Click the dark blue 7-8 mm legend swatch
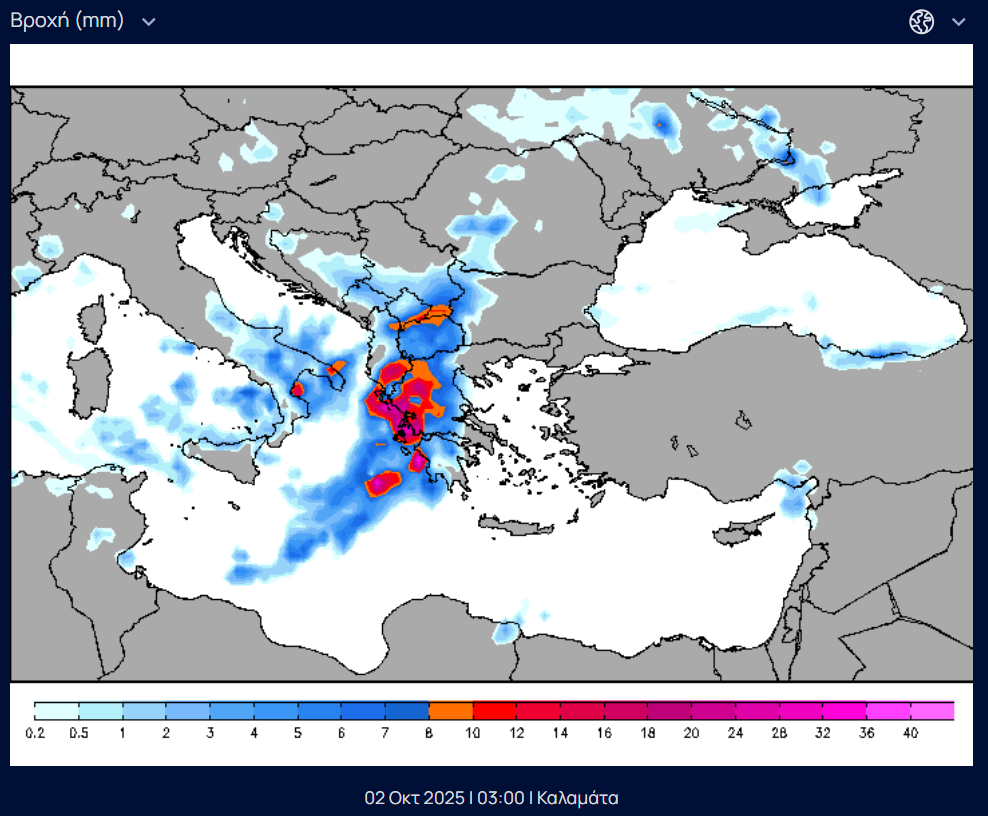The width and height of the screenshot is (988, 816). click(406, 711)
